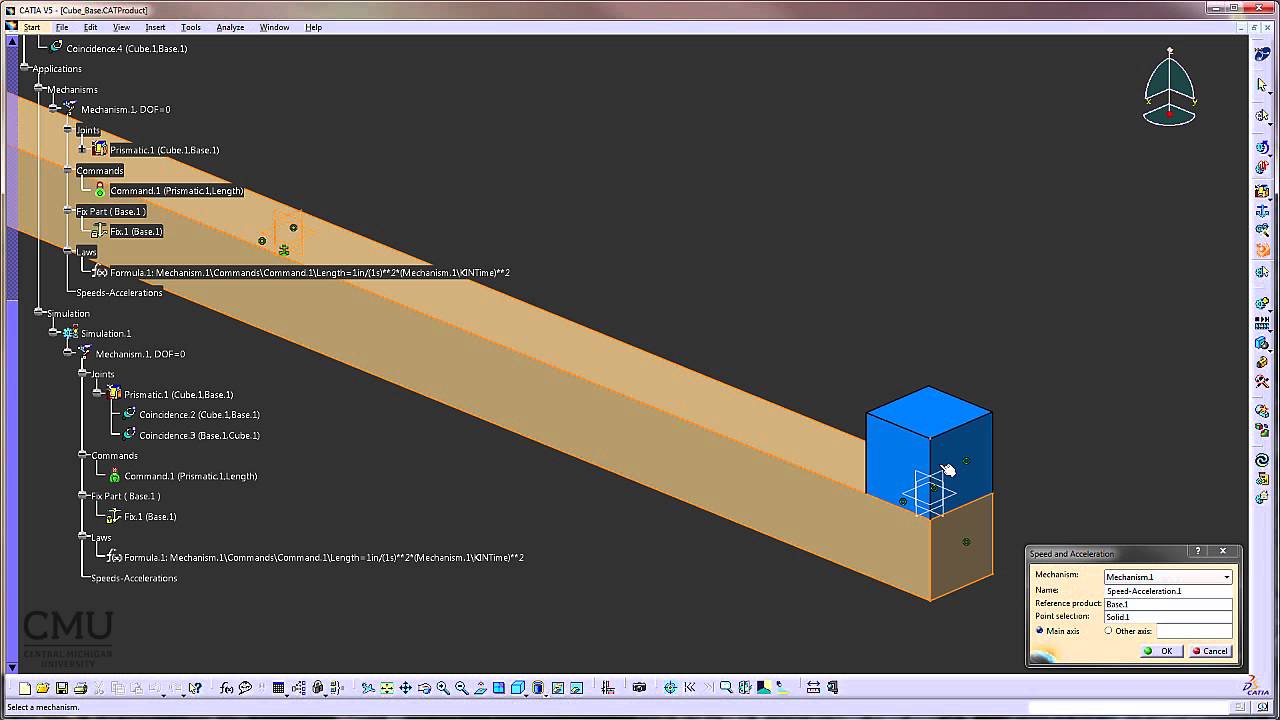
Task: Select Coincidence.2 (Cube.1,Base.1) tree item
Action: coord(199,415)
